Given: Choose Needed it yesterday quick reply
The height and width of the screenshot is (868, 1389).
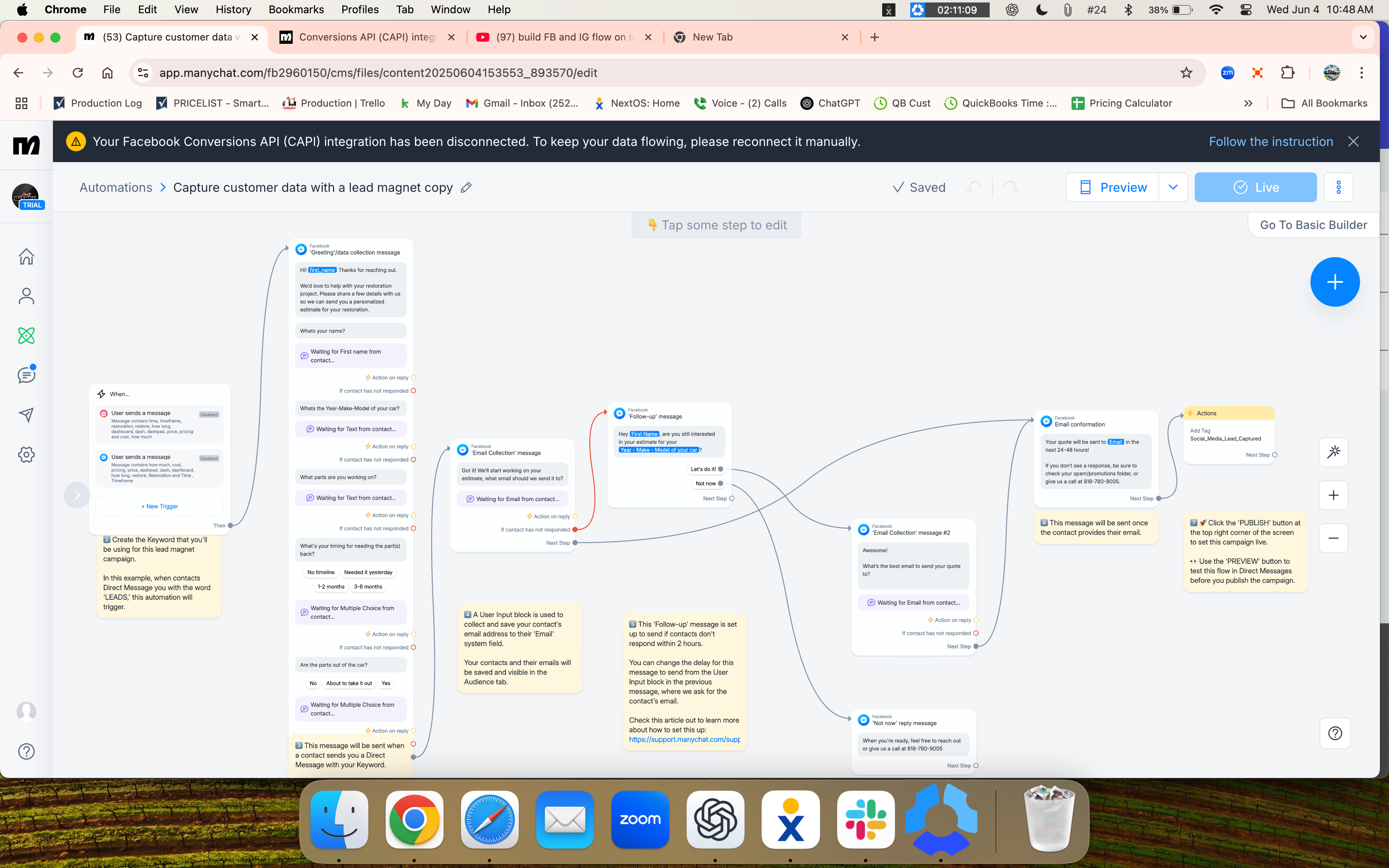Looking at the screenshot, I should (x=368, y=572).
